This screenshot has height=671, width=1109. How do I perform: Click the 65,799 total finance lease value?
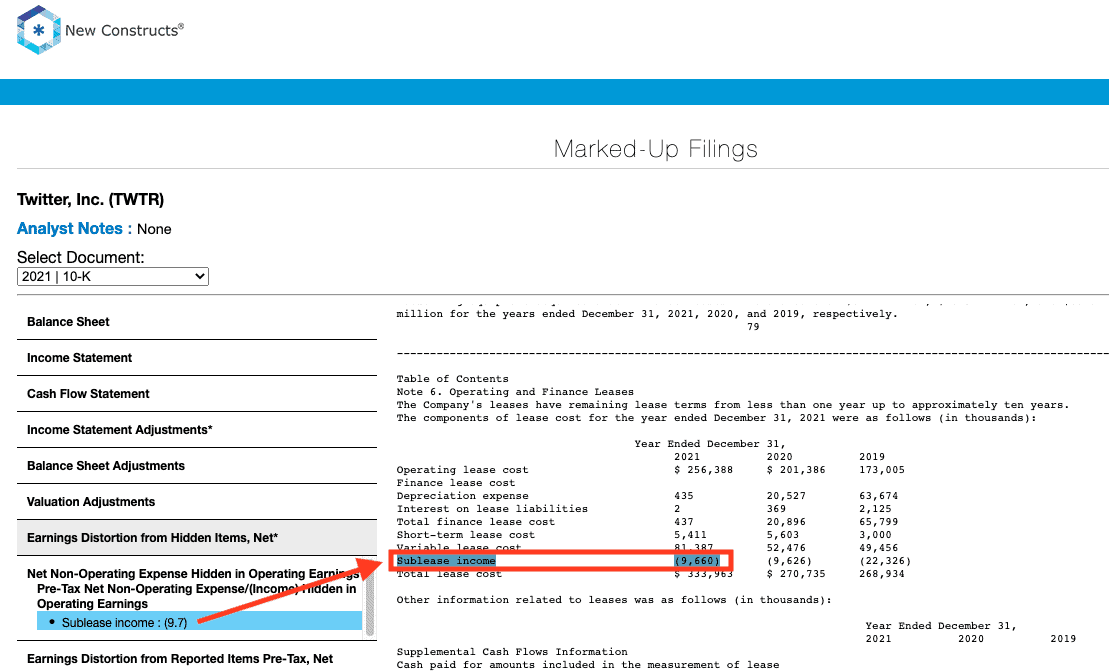[x=878, y=522]
